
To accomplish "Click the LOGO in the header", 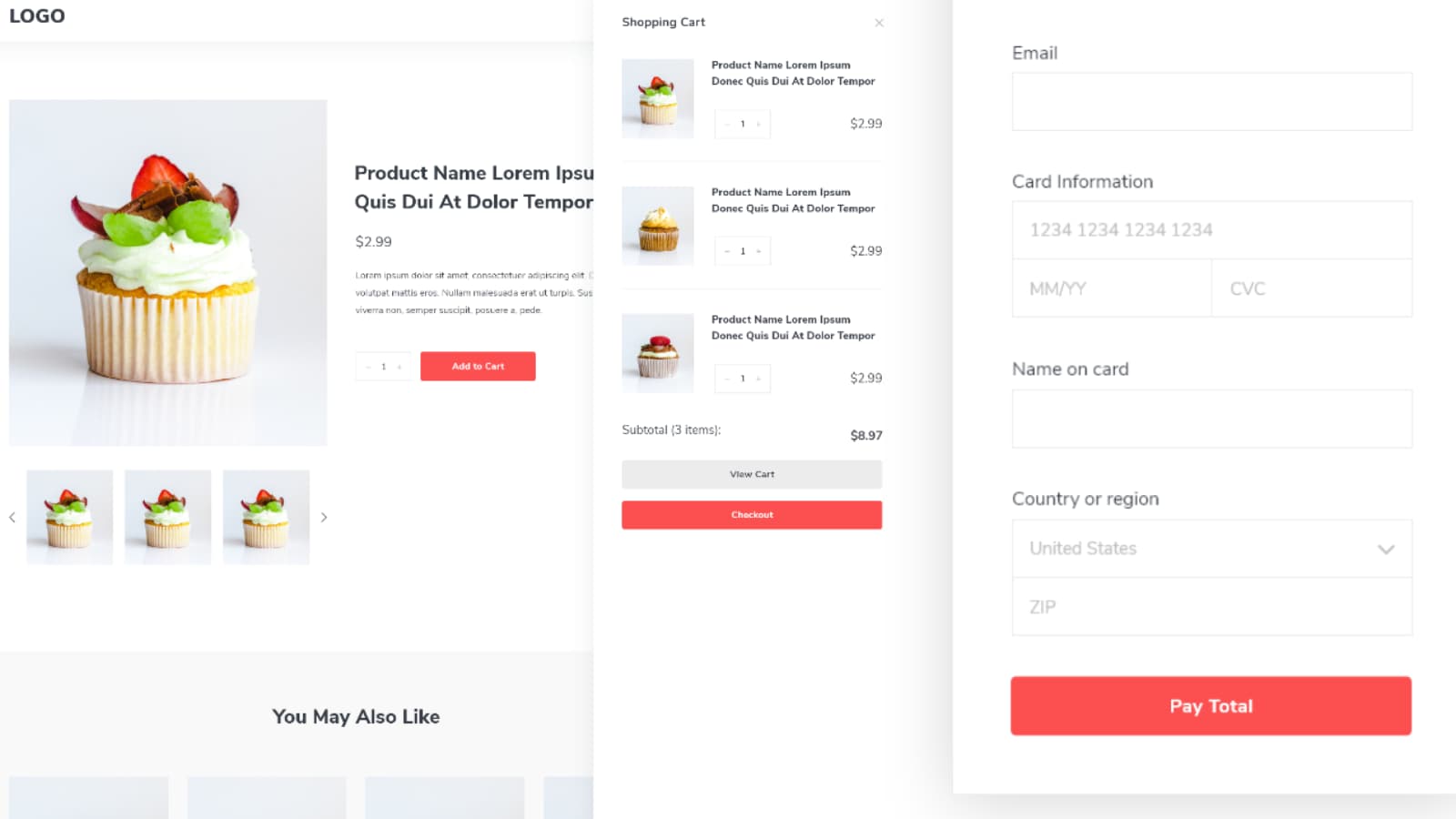I will [36, 15].
